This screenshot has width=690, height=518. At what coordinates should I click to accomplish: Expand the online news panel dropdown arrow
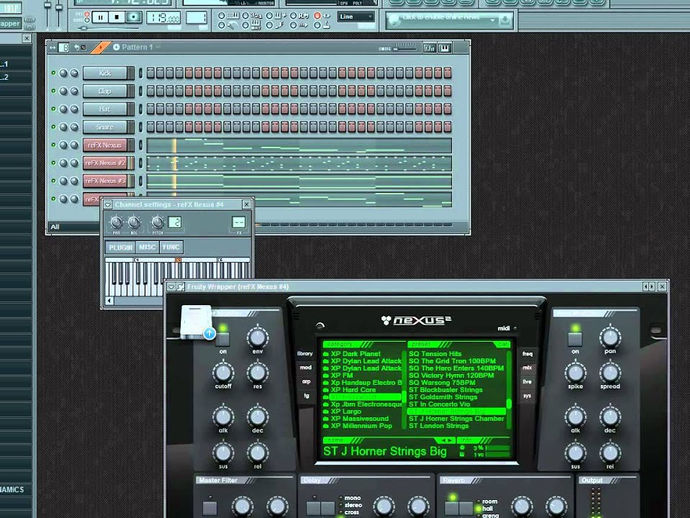click(493, 20)
